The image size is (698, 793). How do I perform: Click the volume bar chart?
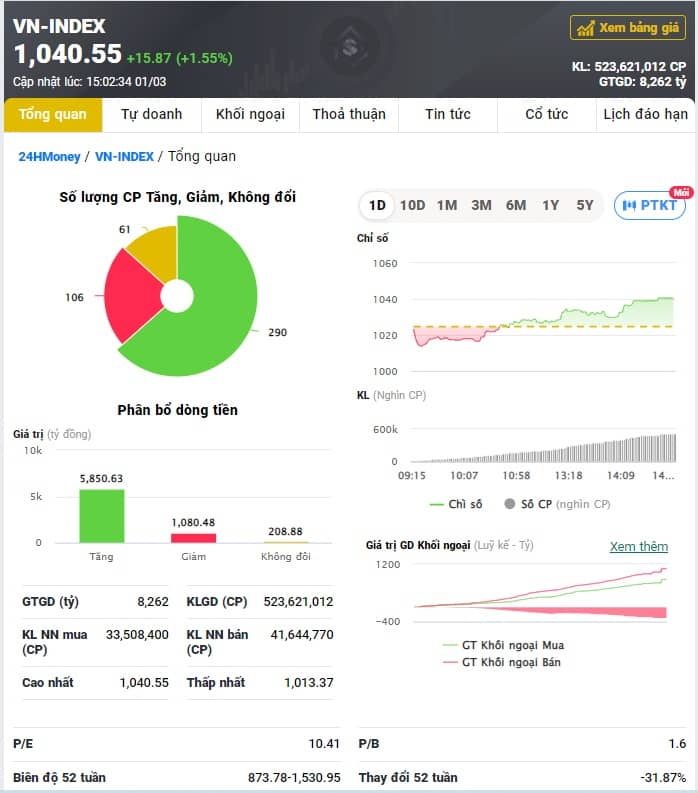543,447
